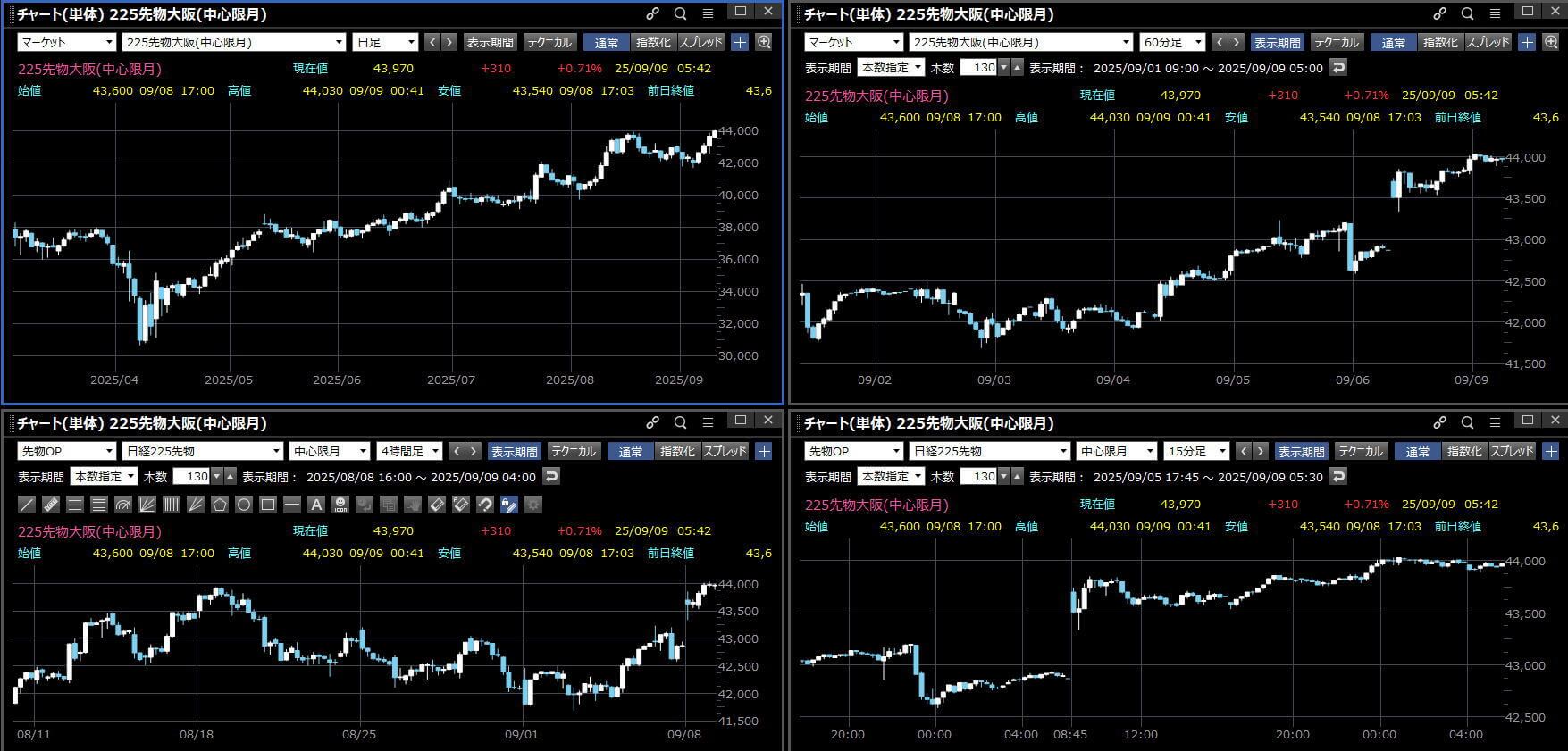
Task: Enable スプレッド mode on the 15-minute chart
Action: point(1512,451)
